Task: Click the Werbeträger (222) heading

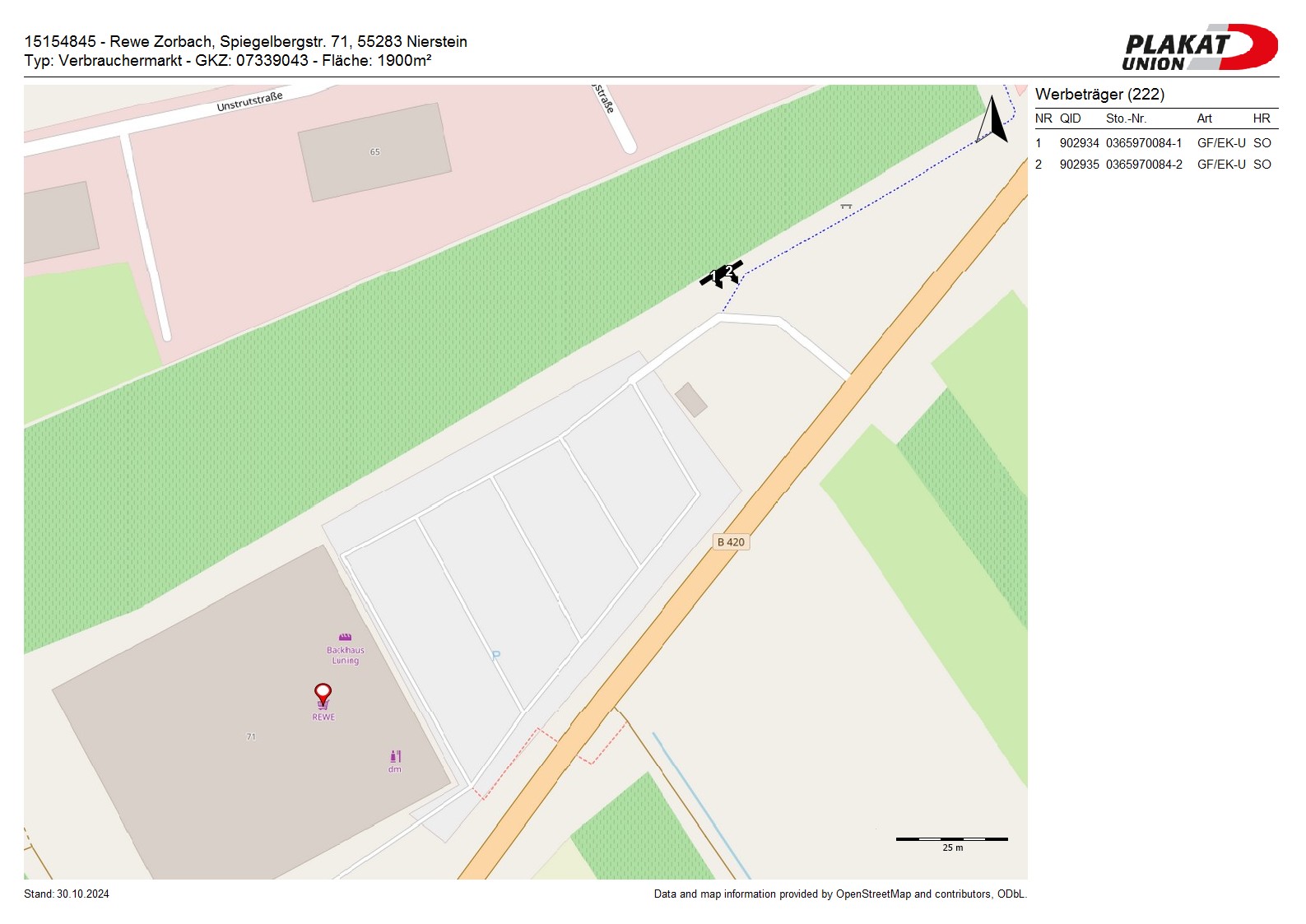Action: click(x=1099, y=95)
